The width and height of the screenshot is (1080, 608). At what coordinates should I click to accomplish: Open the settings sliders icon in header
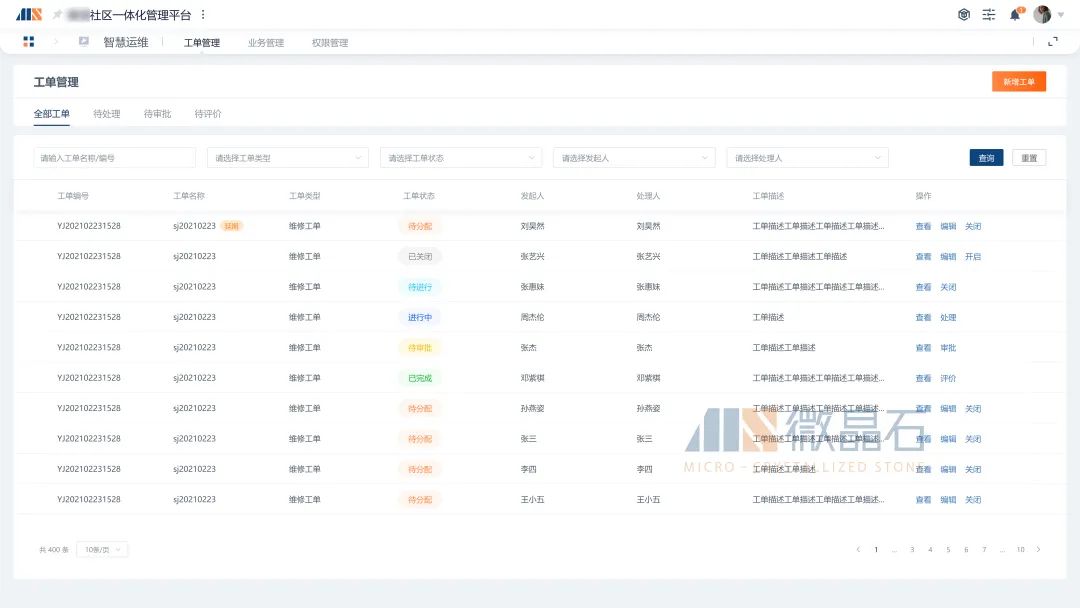point(989,15)
